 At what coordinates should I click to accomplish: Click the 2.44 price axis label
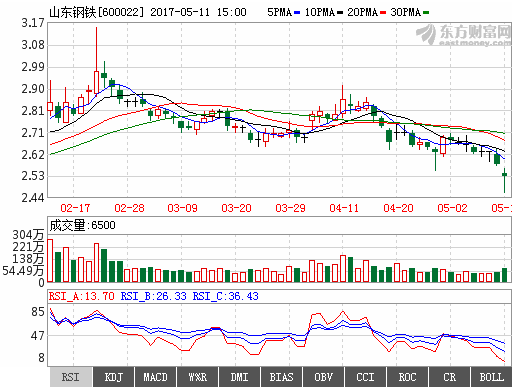(x=33, y=198)
